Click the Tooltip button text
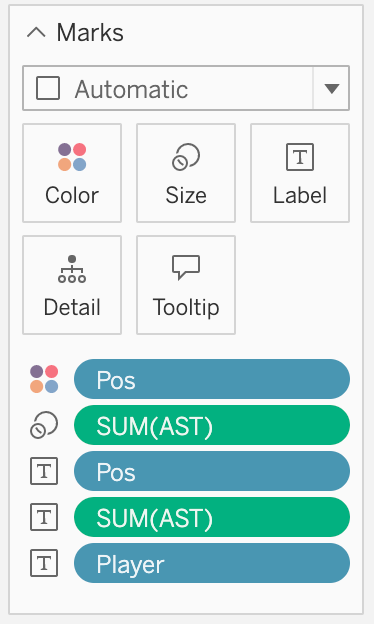This screenshot has height=624, width=374. click(186, 308)
